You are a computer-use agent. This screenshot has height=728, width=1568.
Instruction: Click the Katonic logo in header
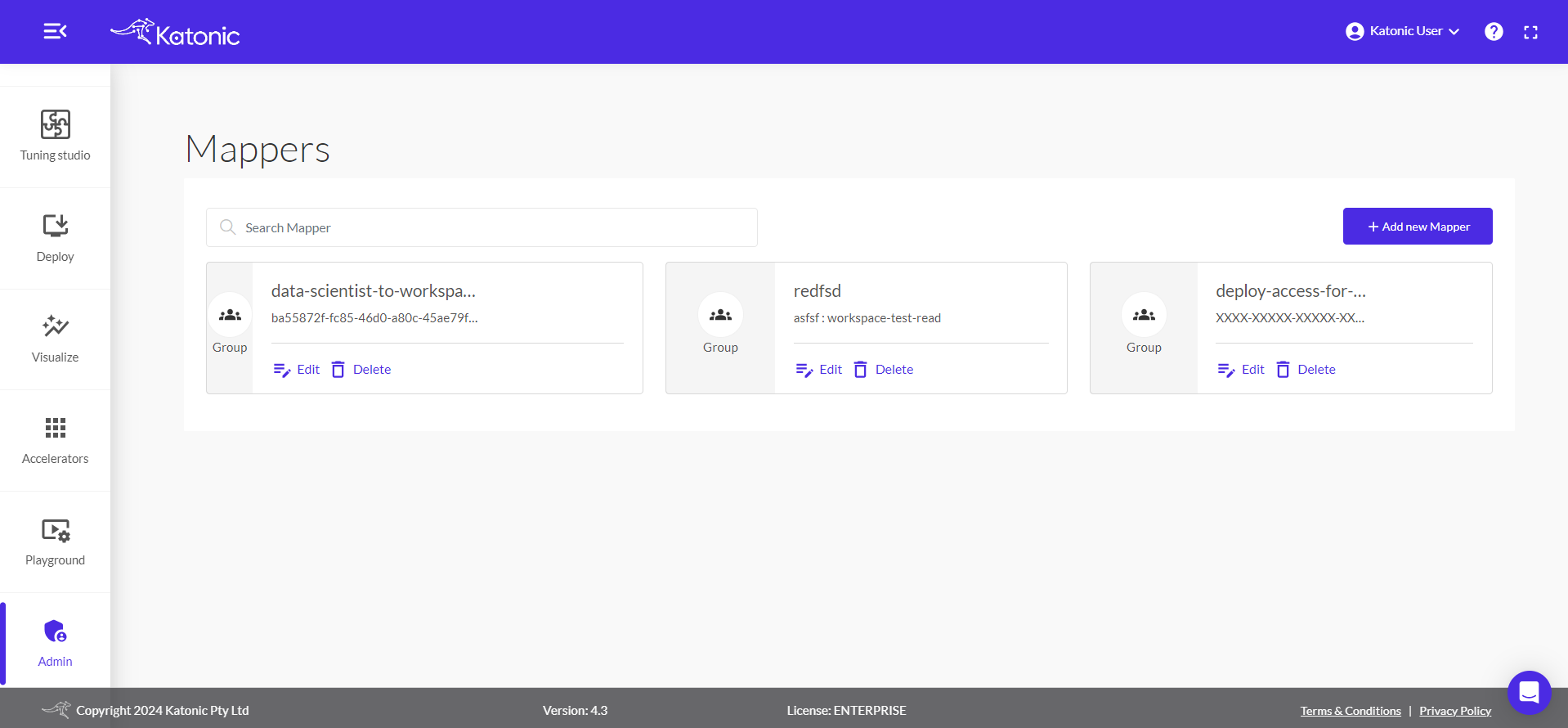175,32
